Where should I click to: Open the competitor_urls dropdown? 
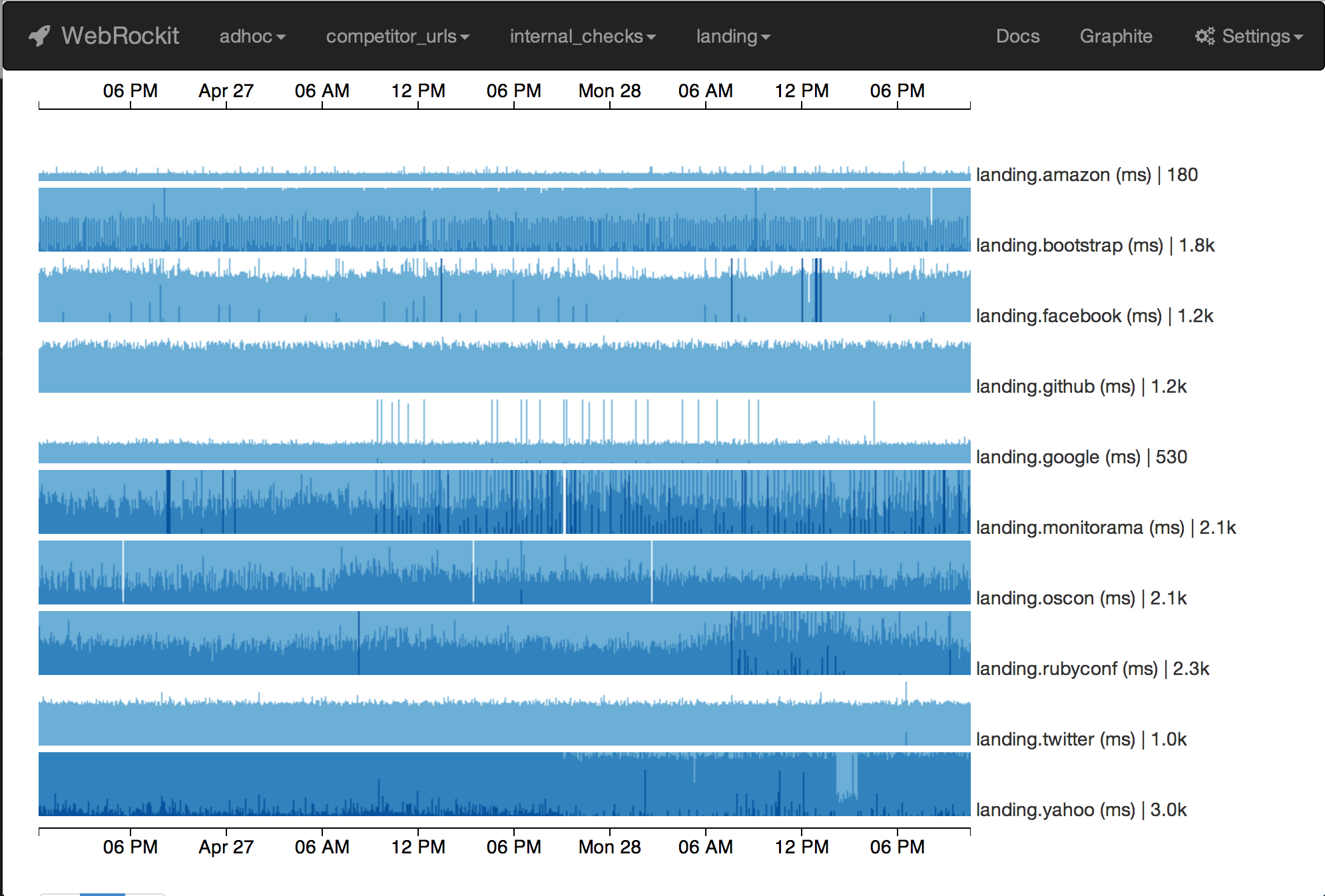(x=398, y=36)
